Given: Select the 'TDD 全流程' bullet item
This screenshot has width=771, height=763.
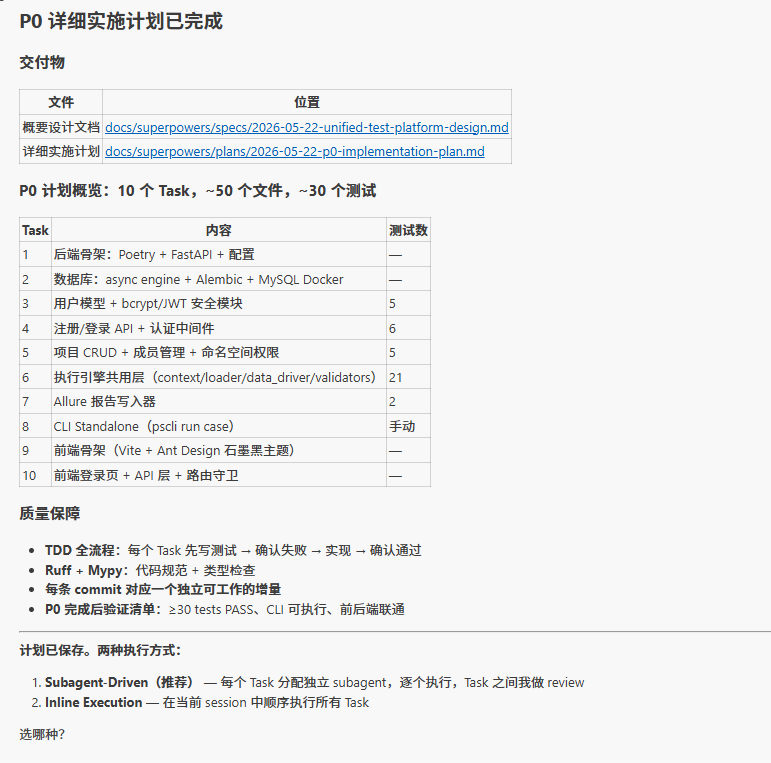Looking at the screenshot, I should pyautogui.click(x=233, y=550).
